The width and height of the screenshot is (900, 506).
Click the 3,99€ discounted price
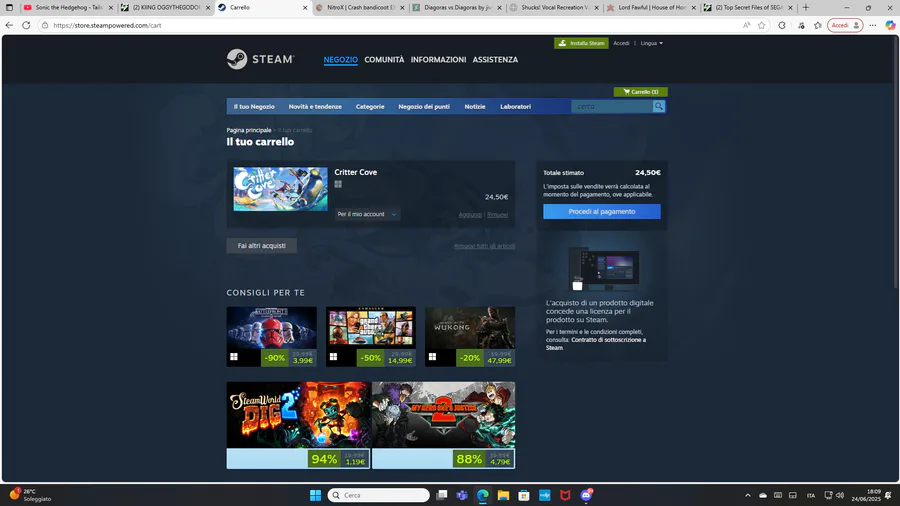(302, 361)
